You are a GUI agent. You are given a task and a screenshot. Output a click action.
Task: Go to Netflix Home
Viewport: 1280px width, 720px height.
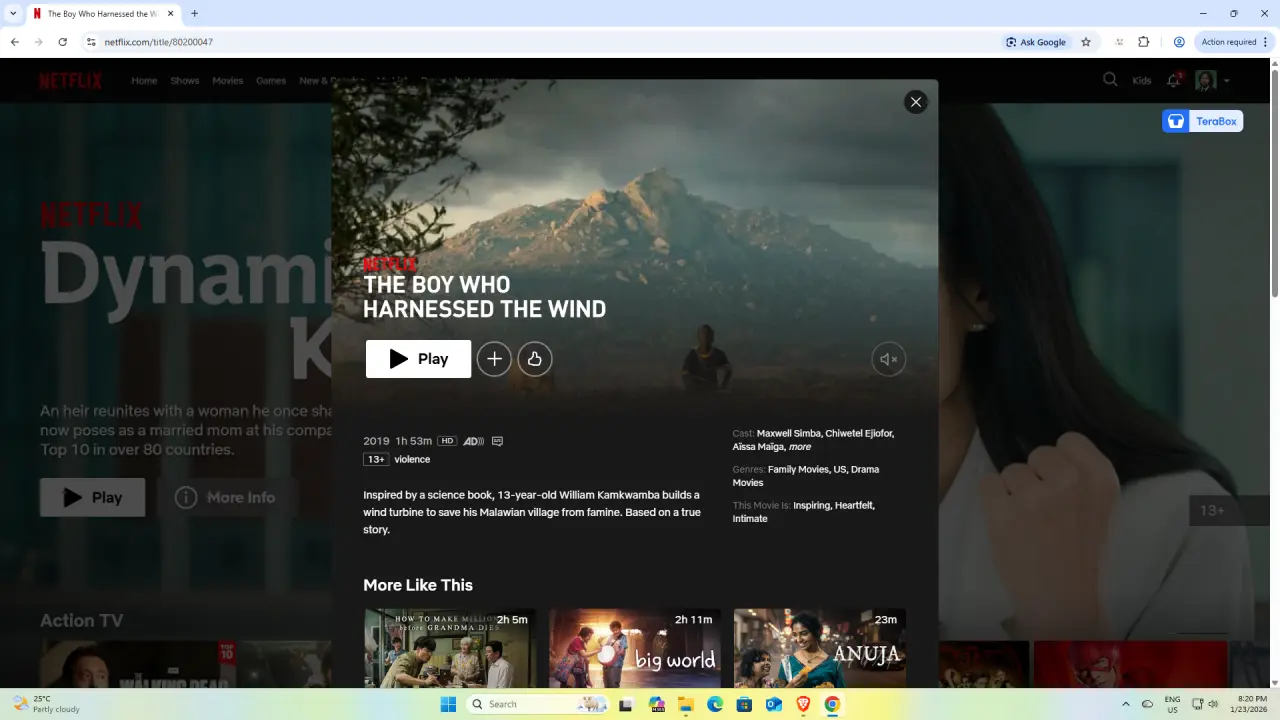point(144,81)
